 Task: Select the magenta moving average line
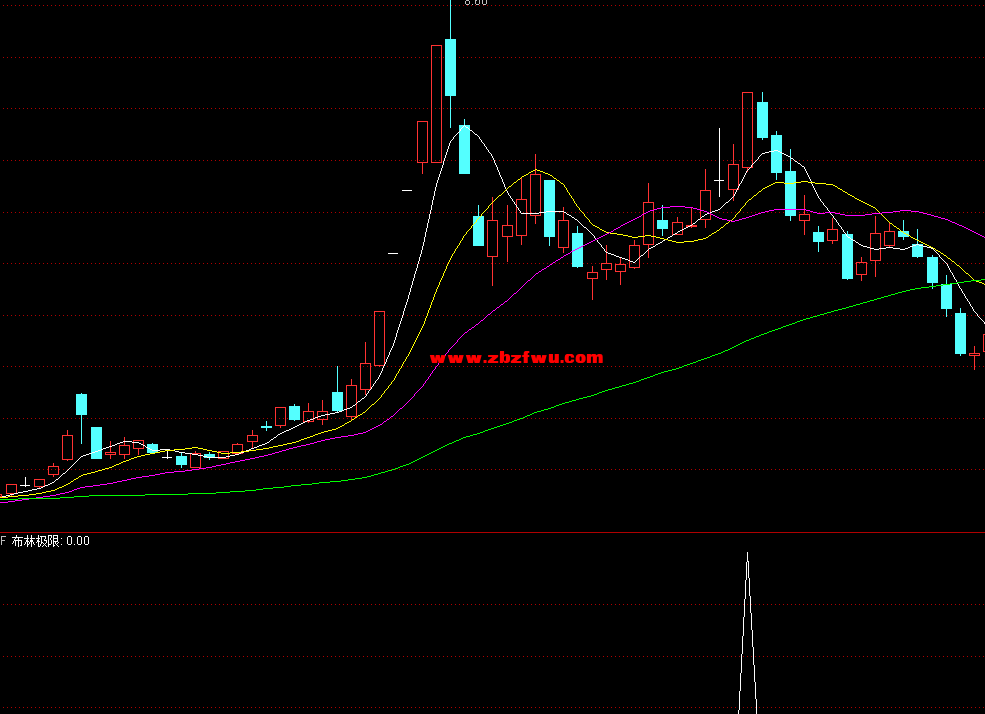point(500,300)
